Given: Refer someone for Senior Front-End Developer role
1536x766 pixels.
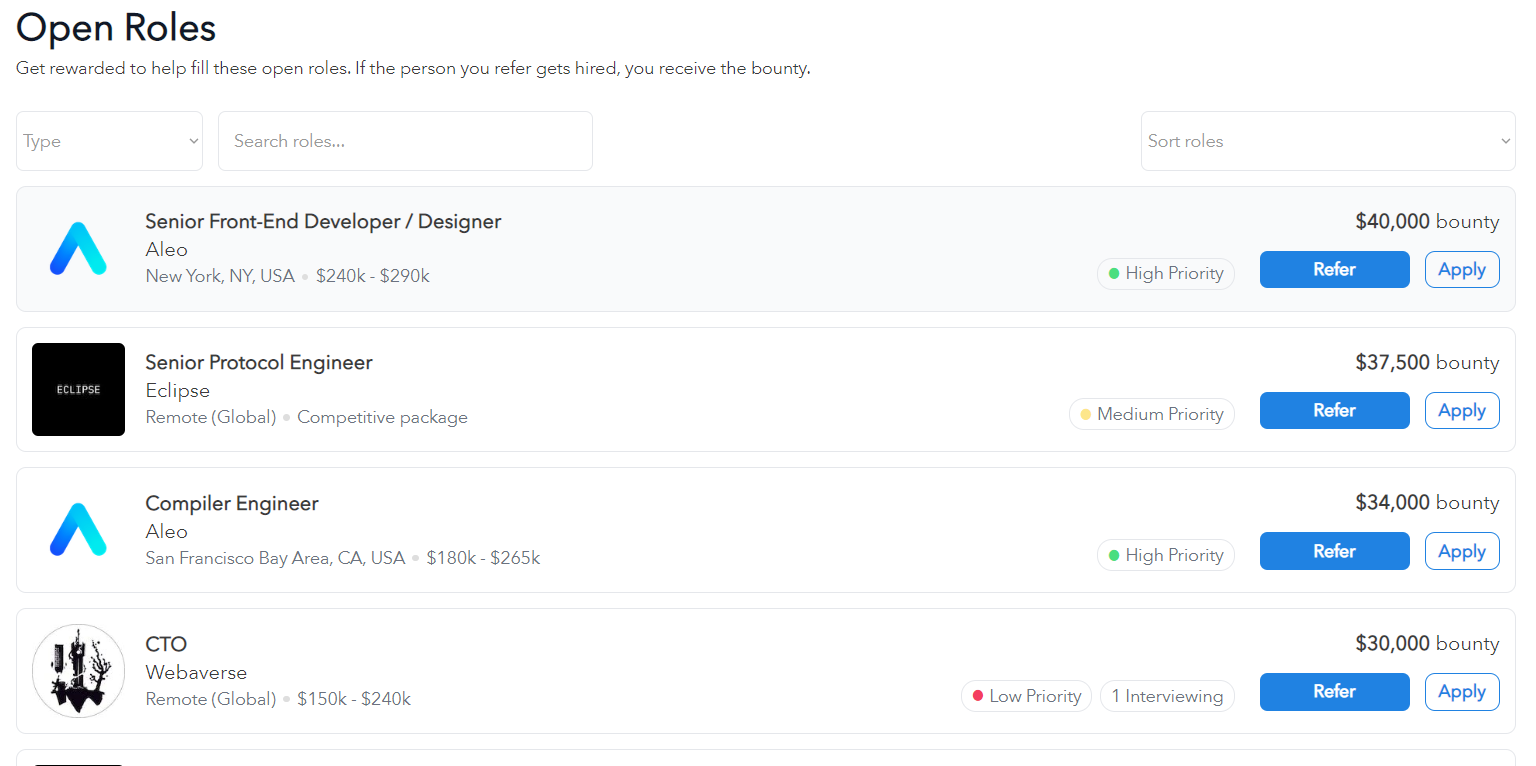Looking at the screenshot, I should point(1334,269).
